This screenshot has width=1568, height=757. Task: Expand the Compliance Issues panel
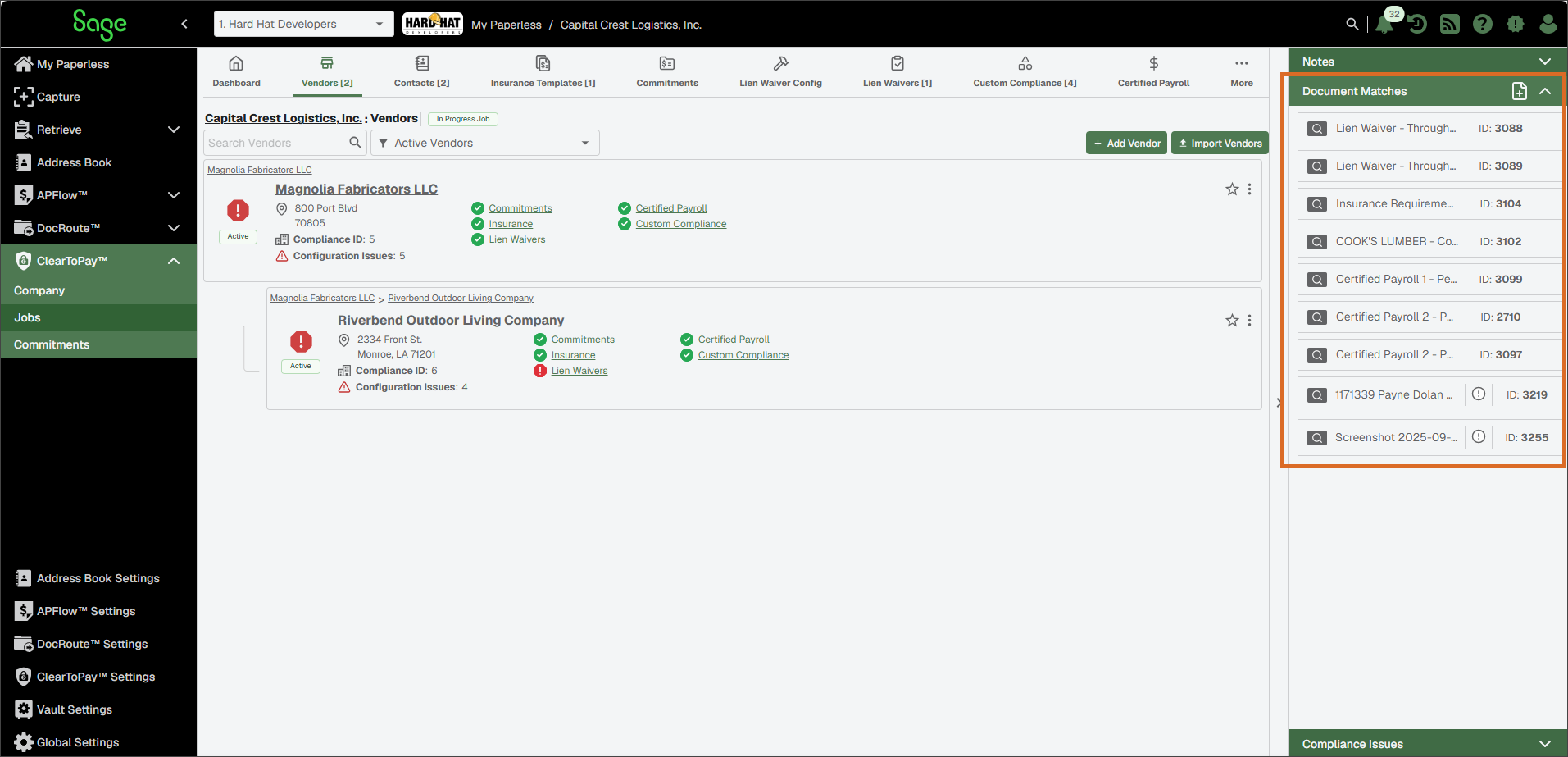pos(1545,744)
